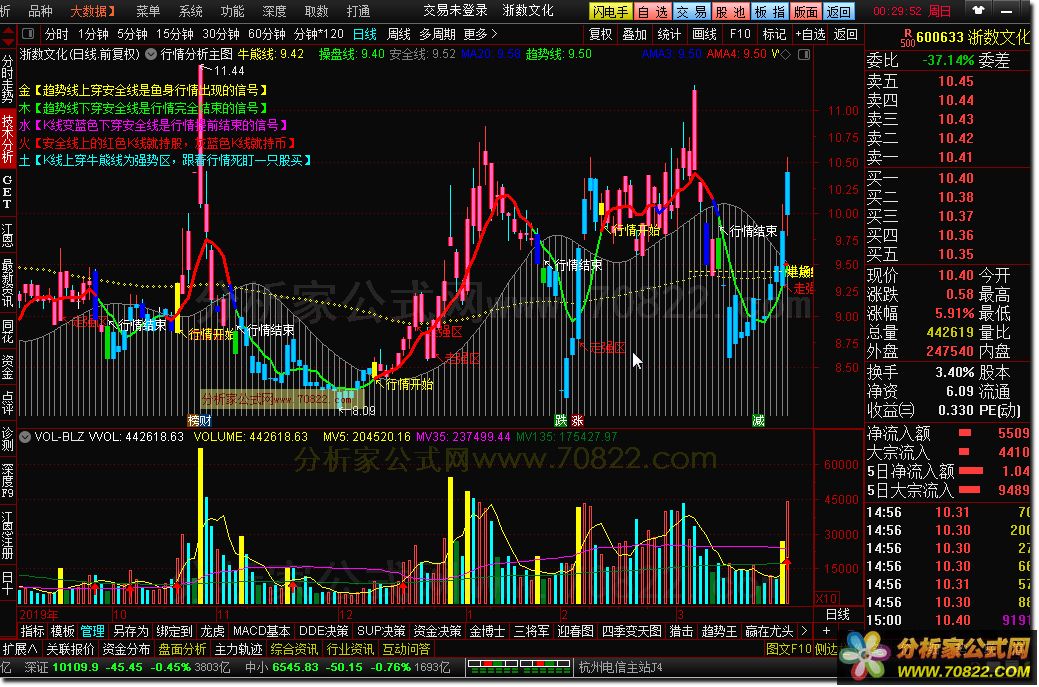Click the 画线 drawing tool button
Image resolution: width=1039 pixels, height=687 pixels.
pos(704,34)
